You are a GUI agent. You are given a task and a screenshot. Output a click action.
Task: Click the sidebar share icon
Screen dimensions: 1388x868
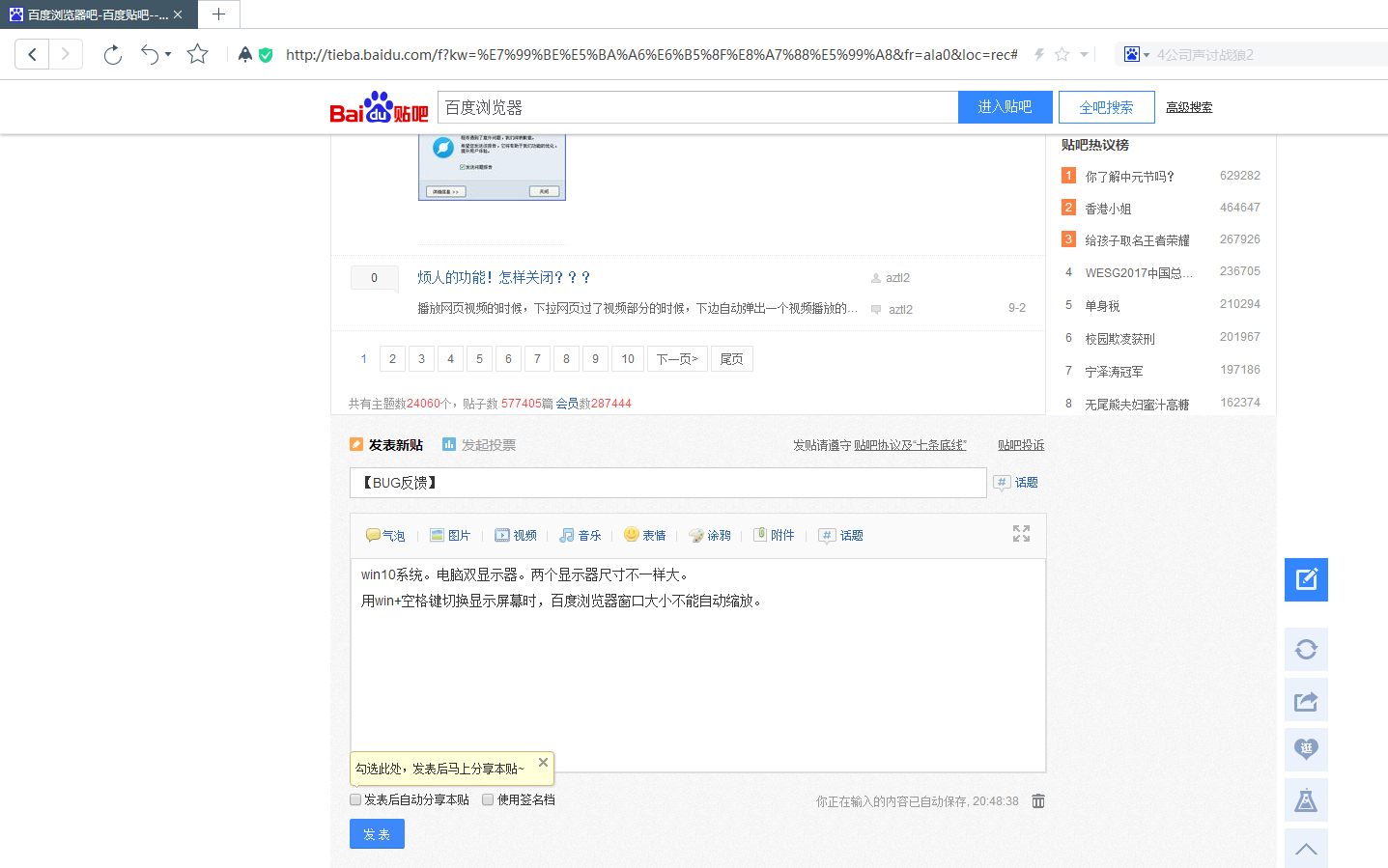tap(1306, 700)
